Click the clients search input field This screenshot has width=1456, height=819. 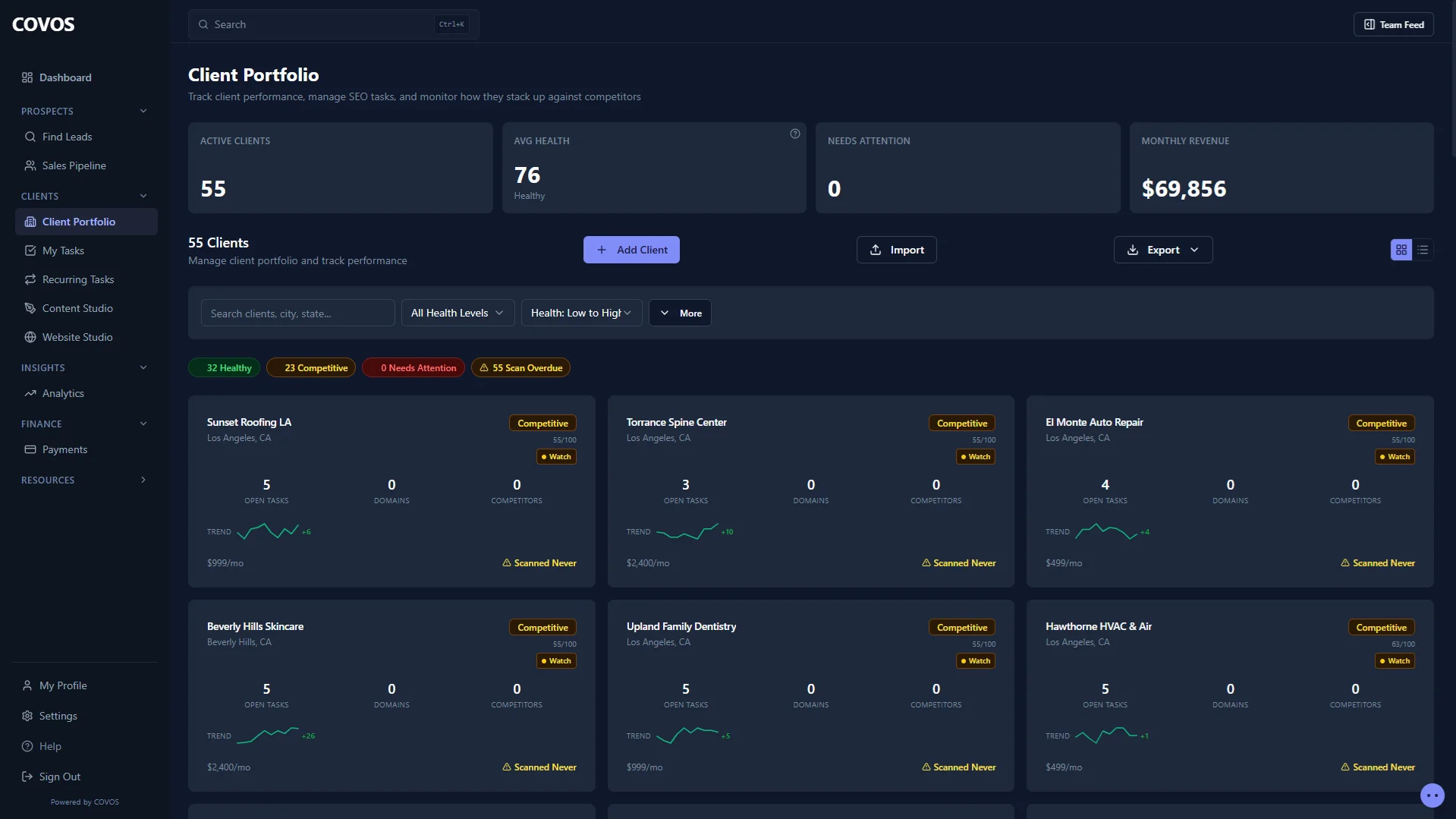297,312
